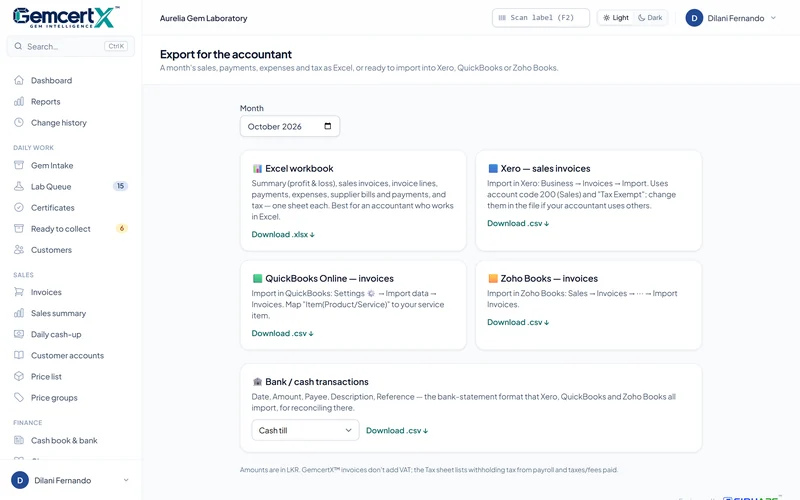Click the Invoices cart icon
The image size is (800, 500).
click(19, 292)
